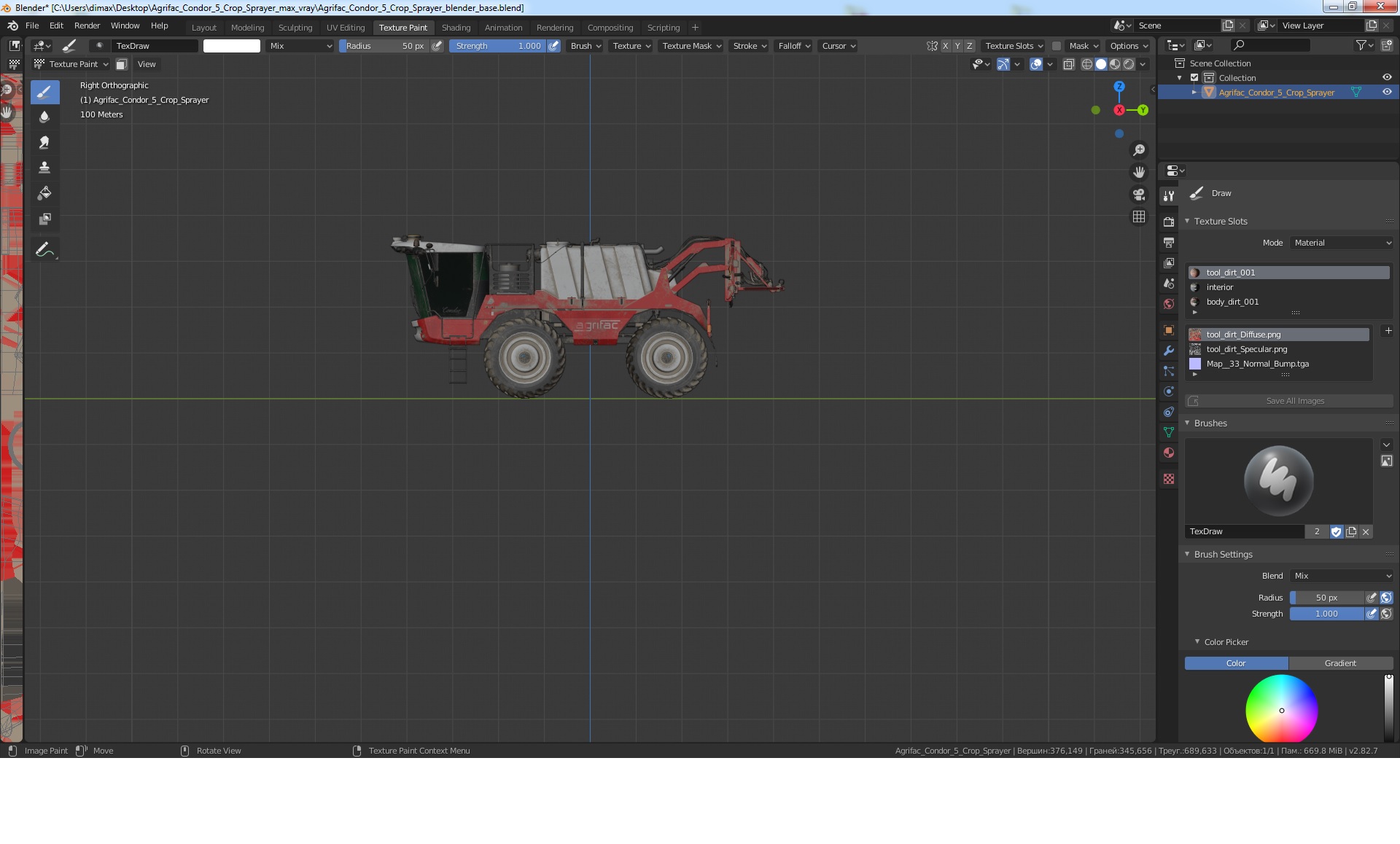Hide Agrifac_Condor_5_Crop_Sprayer with eye icon
The image size is (1400, 844).
click(x=1387, y=93)
